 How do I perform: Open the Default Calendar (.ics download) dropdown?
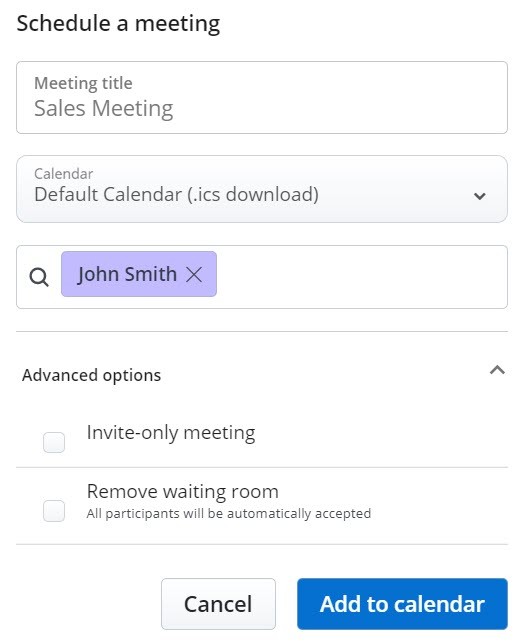(262, 189)
